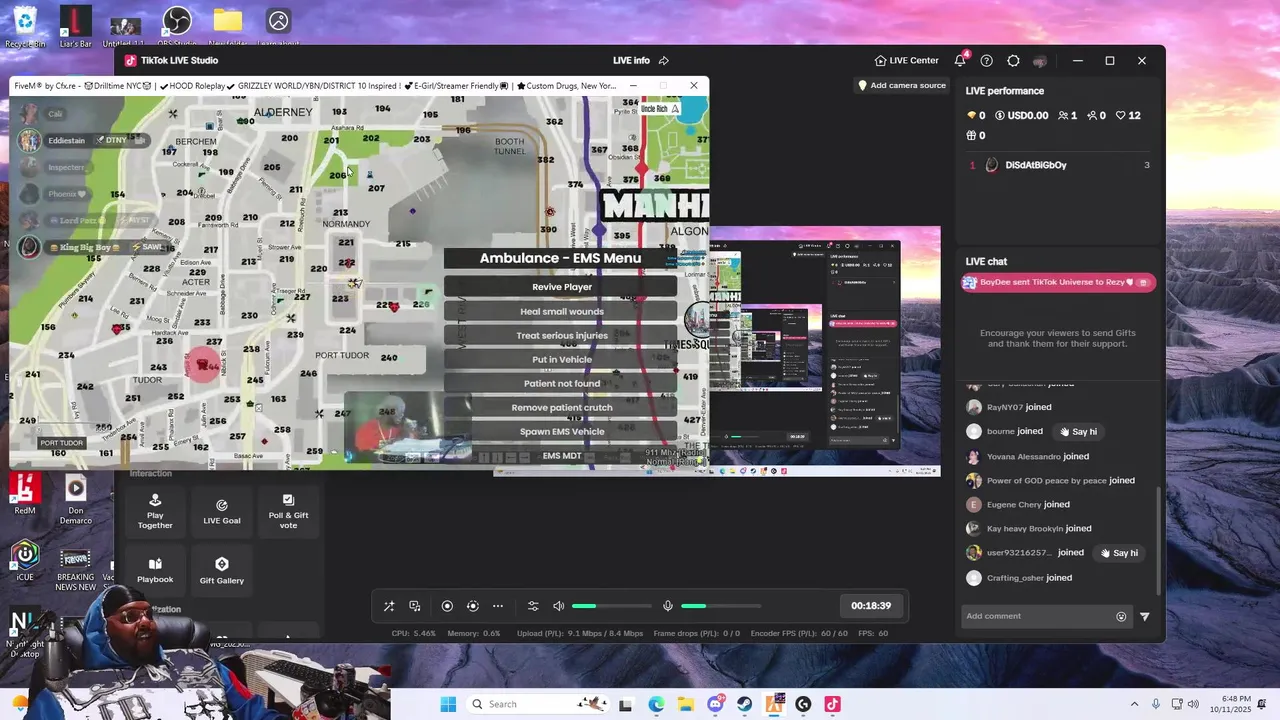Open Discord from the taskbar

click(716, 704)
